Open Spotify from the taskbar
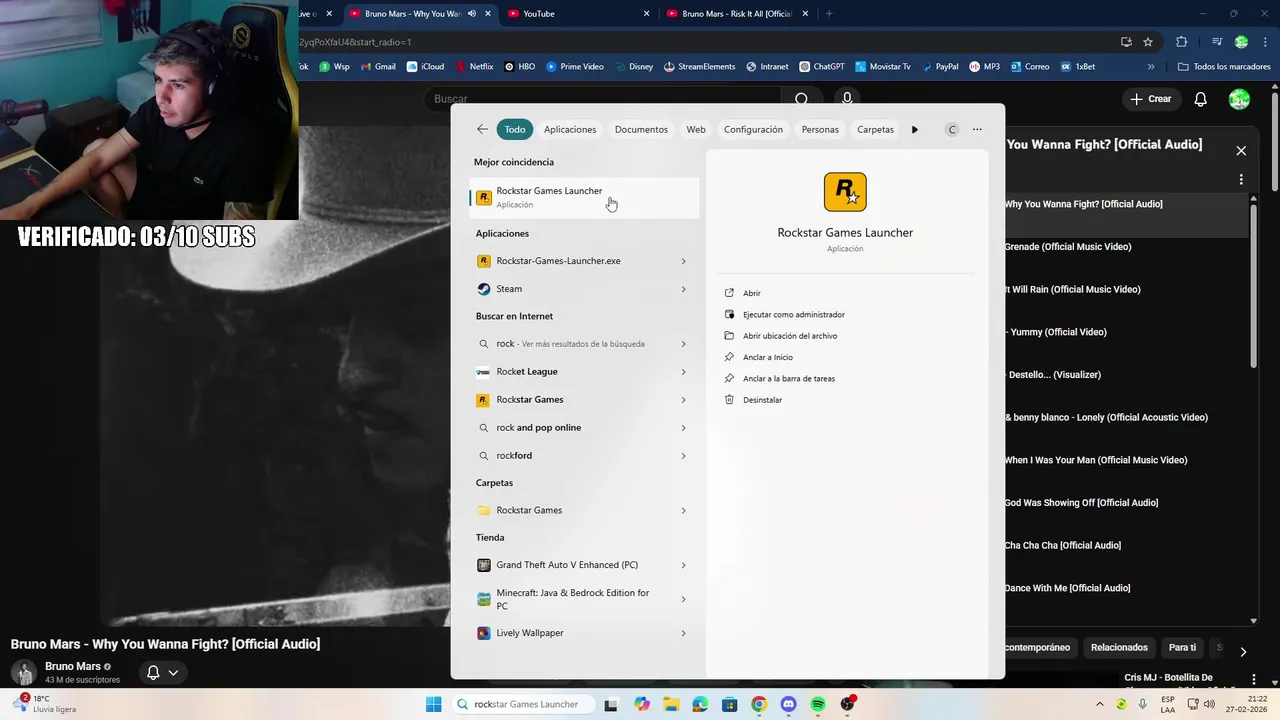 pyautogui.click(x=818, y=704)
